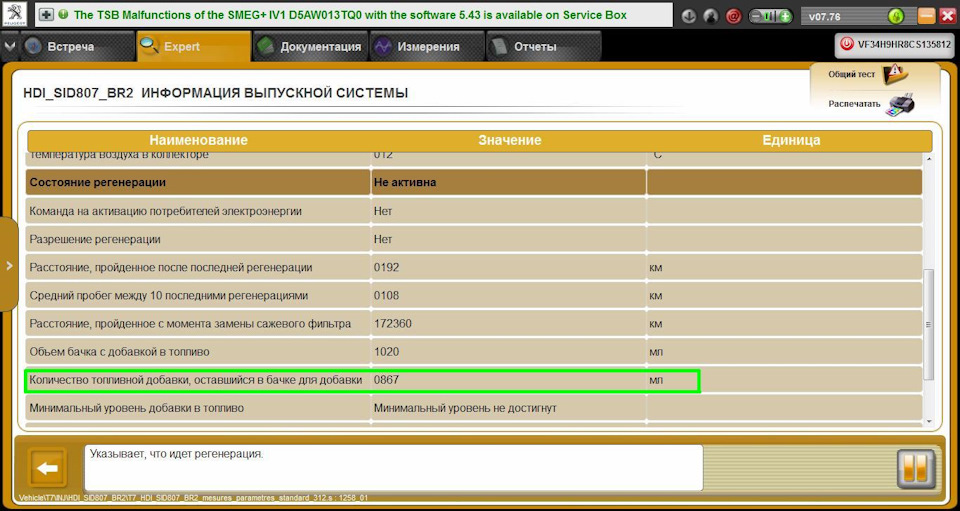Click the red power icon by VIN

pyautogui.click(x=847, y=44)
